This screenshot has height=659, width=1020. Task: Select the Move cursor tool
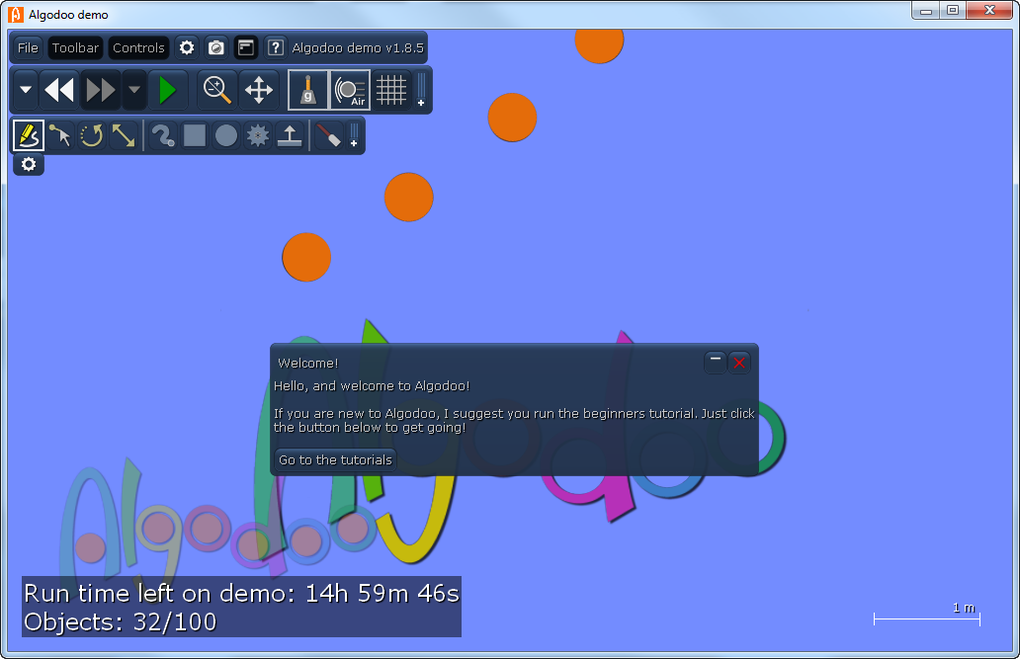pyautogui.click(x=60, y=135)
